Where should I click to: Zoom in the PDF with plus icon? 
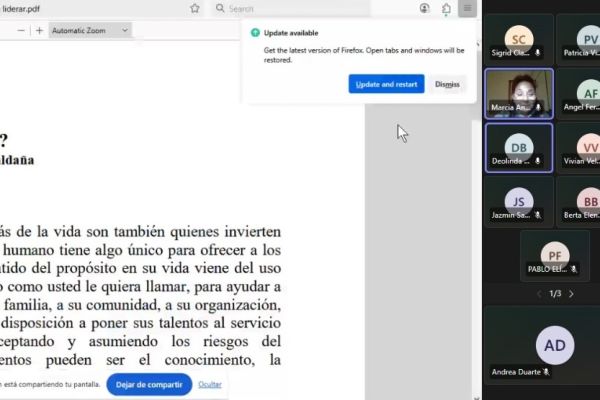point(39,31)
